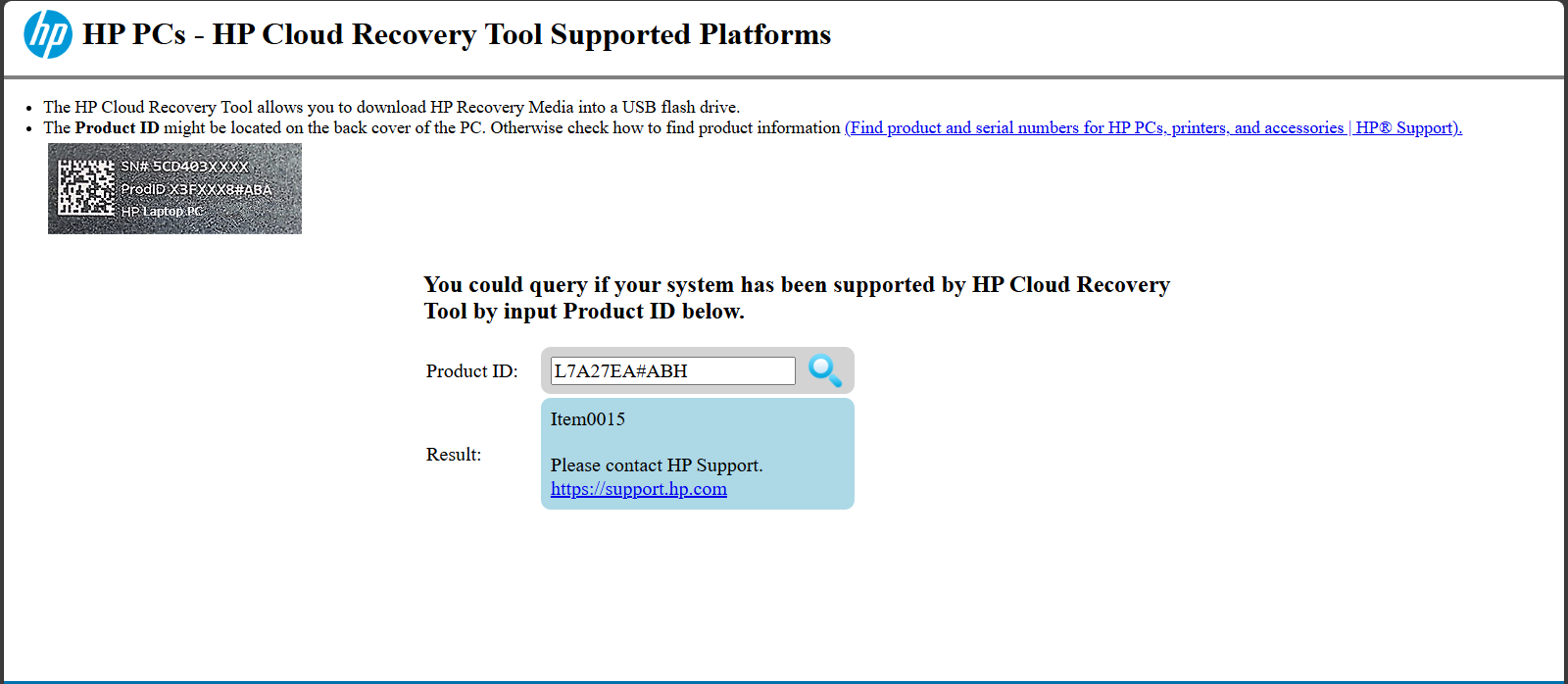Viewport: 1568px width, 684px height.
Task: Click the 'You could query if your system' heading
Action: (x=796, y=298)
